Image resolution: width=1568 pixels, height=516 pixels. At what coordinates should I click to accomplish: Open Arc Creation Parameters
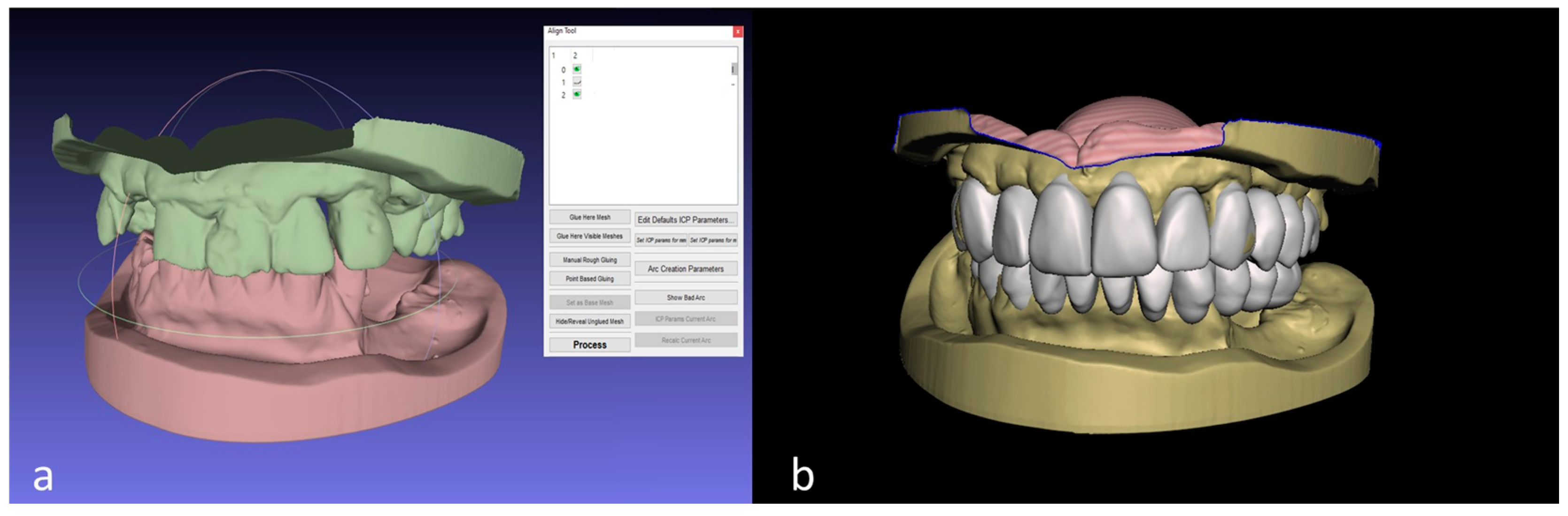pyautogui.click(x=686, y=269)
